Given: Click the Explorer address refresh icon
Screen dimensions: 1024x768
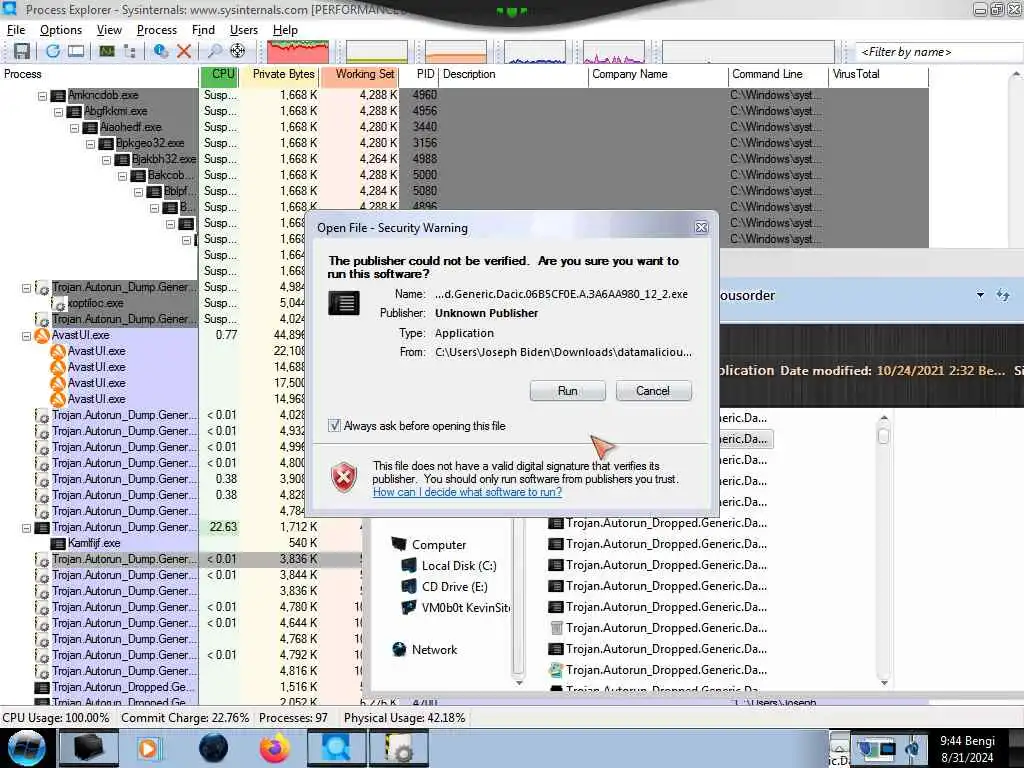Looking at the screenshot, I should [x=1003, y=295].
